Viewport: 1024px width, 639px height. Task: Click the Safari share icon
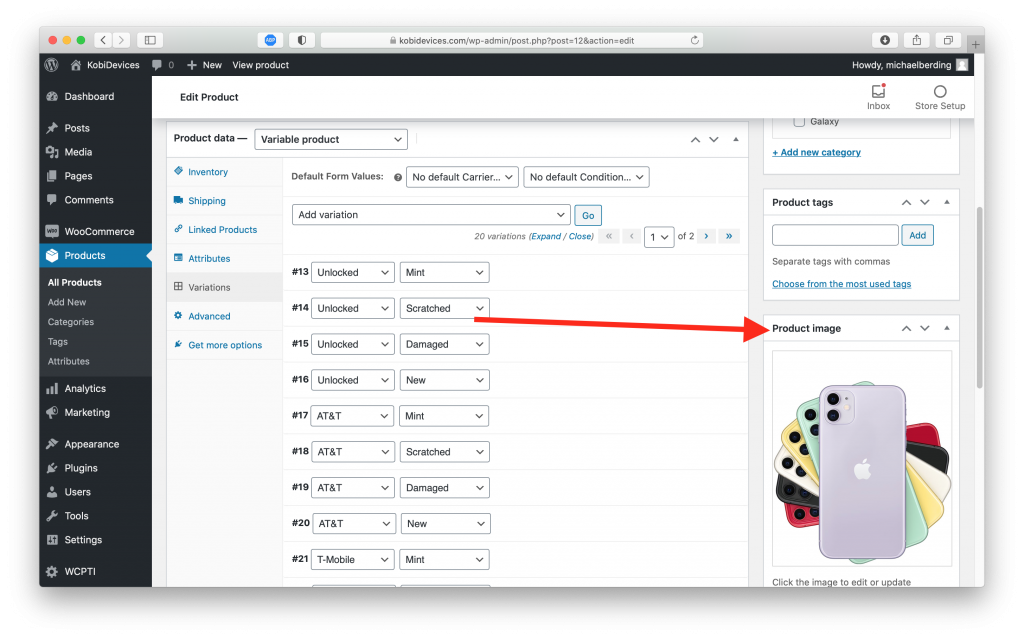tap(917, 40)
